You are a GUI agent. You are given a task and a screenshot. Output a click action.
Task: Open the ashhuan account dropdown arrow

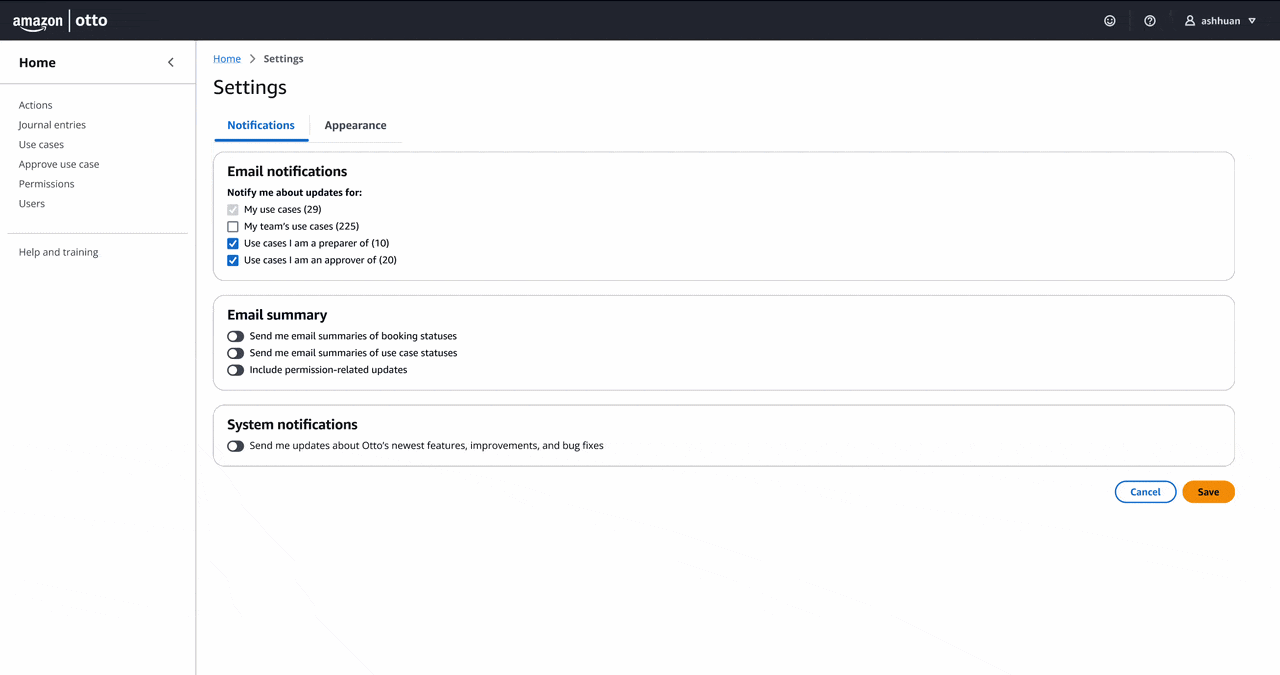coord(1252,21)
